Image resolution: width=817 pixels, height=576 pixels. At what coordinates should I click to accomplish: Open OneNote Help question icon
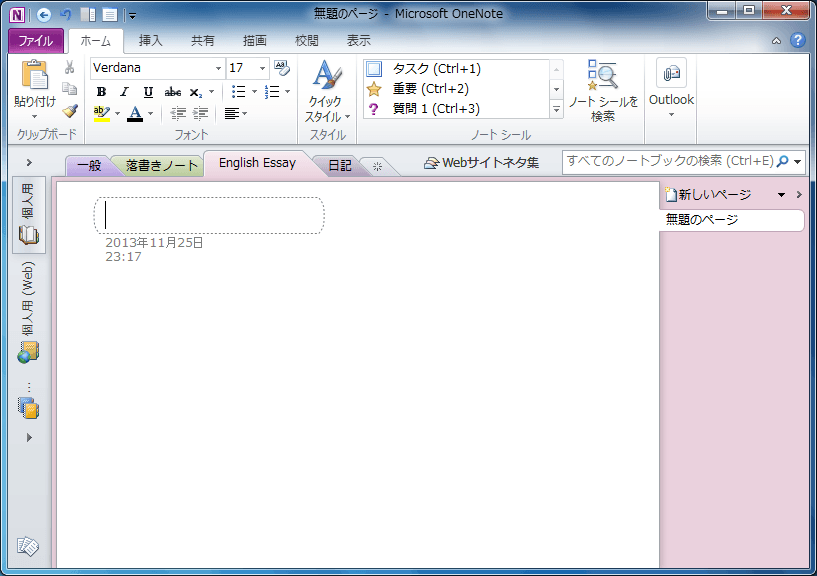(x=798, y=40)
